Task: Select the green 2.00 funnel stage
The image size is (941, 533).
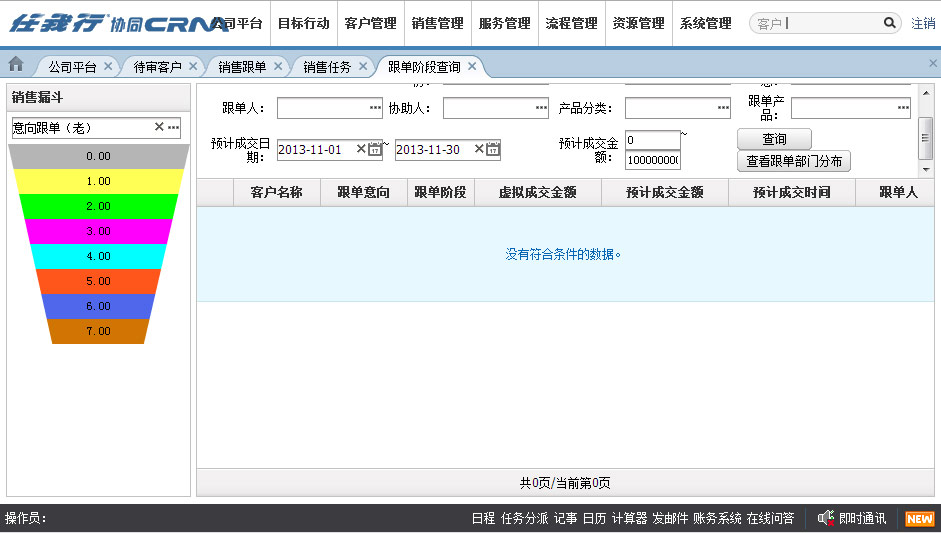Action: (x=98, y=206)
